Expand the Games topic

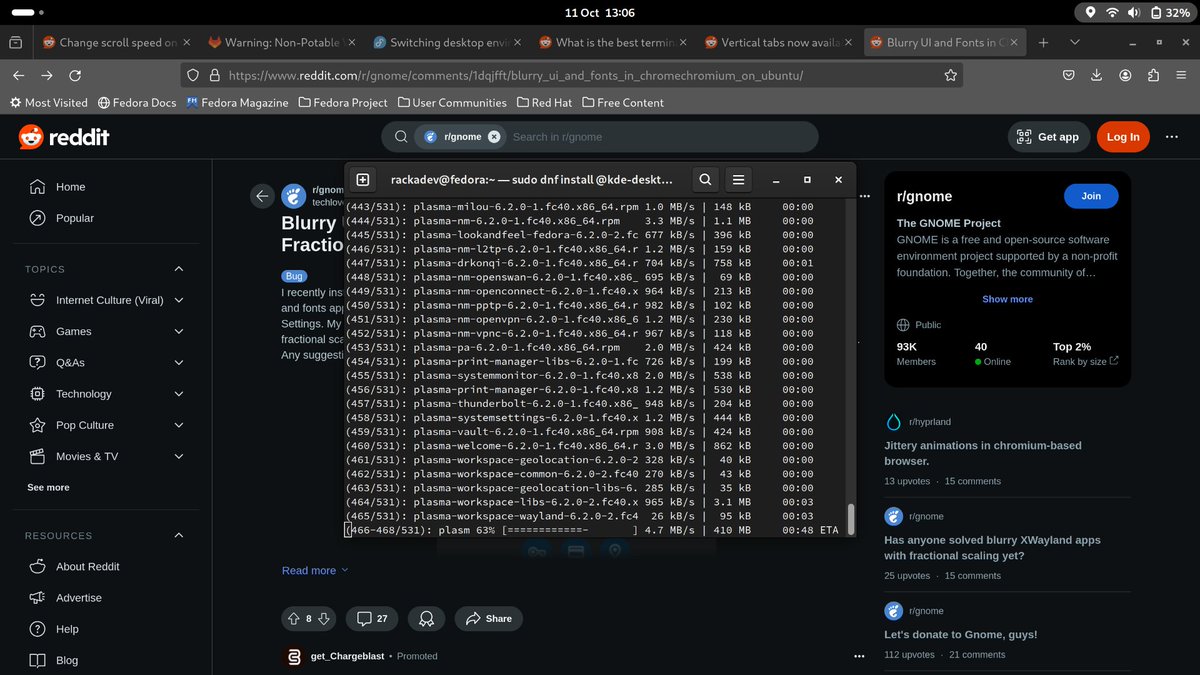179,331
